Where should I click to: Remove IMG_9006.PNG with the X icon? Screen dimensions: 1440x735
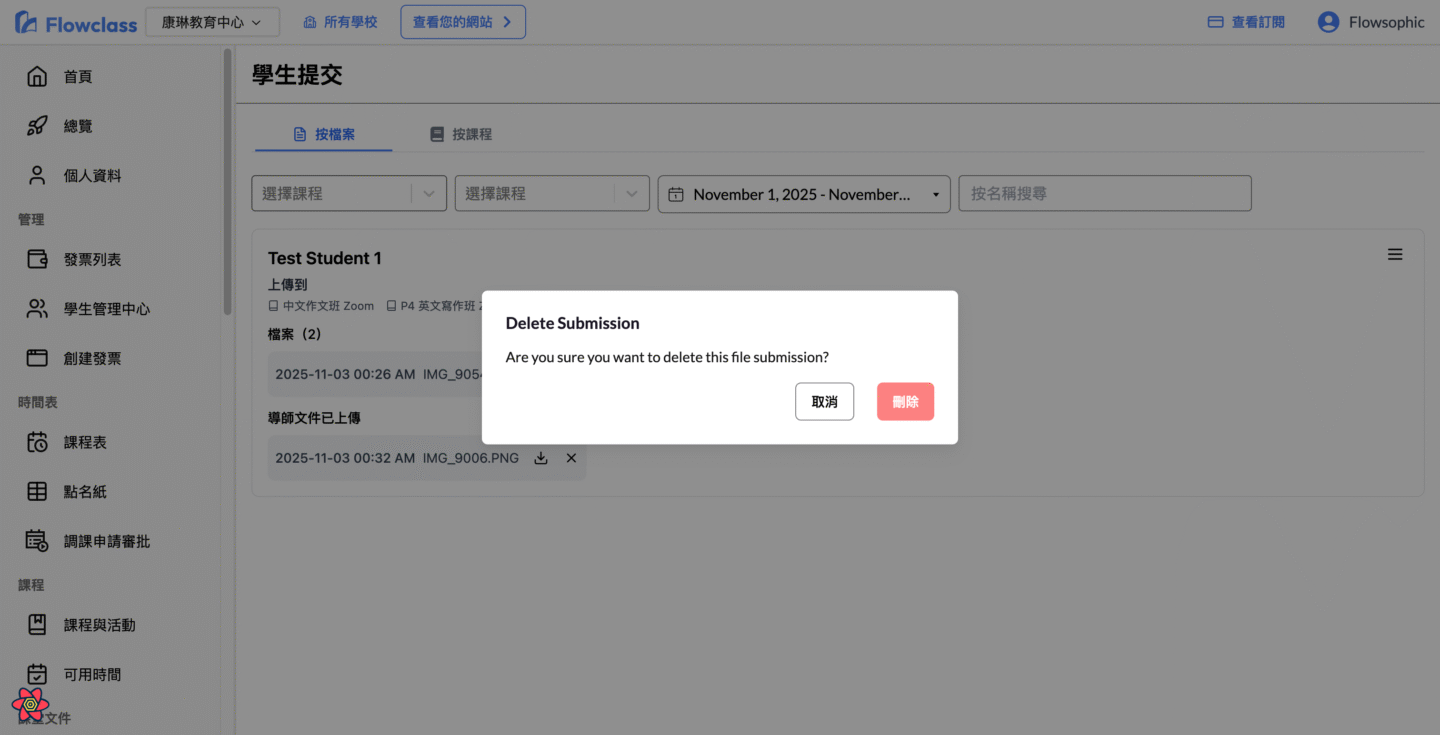coord(571,458)
